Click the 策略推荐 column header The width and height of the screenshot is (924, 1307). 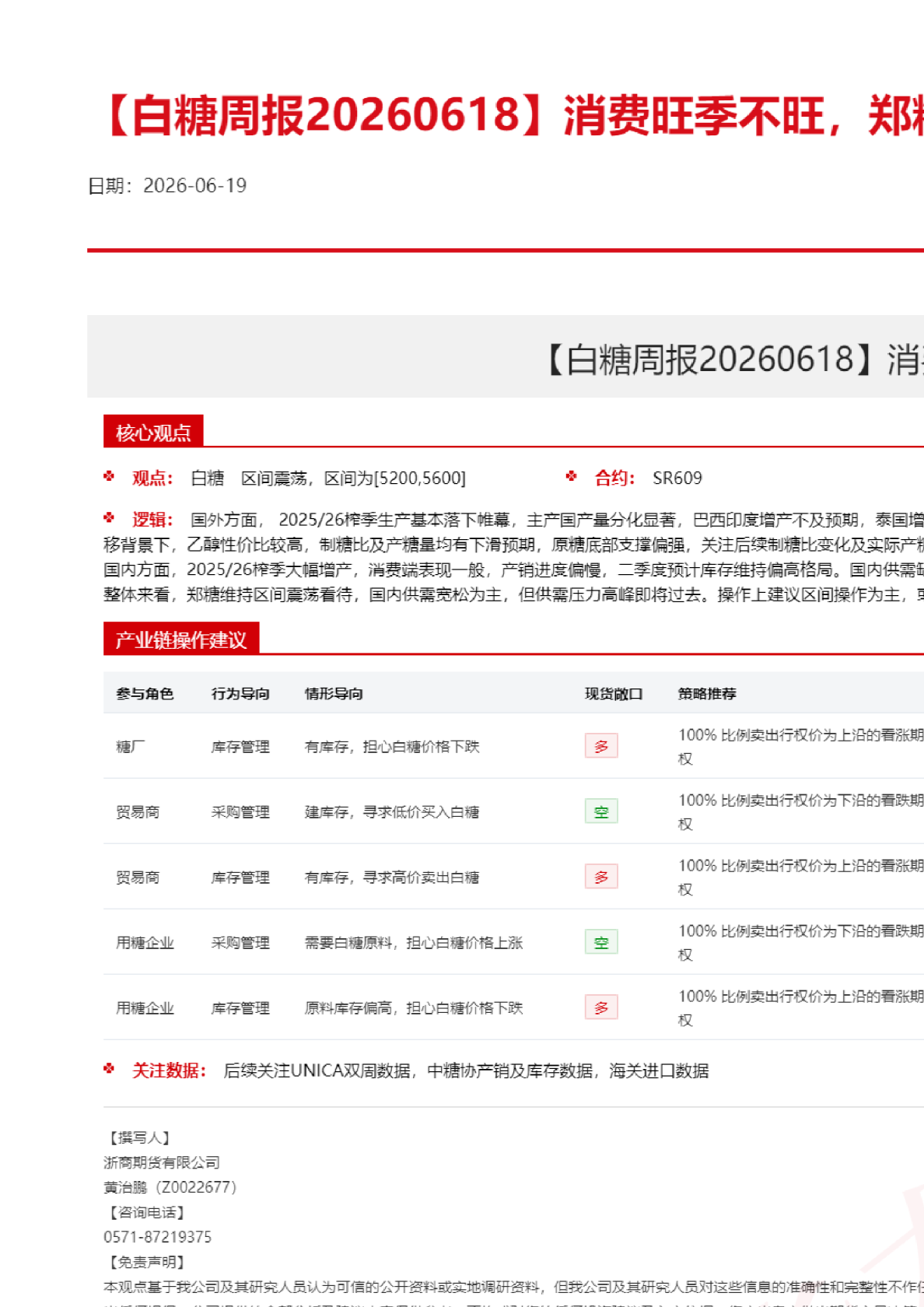[707, 693]
